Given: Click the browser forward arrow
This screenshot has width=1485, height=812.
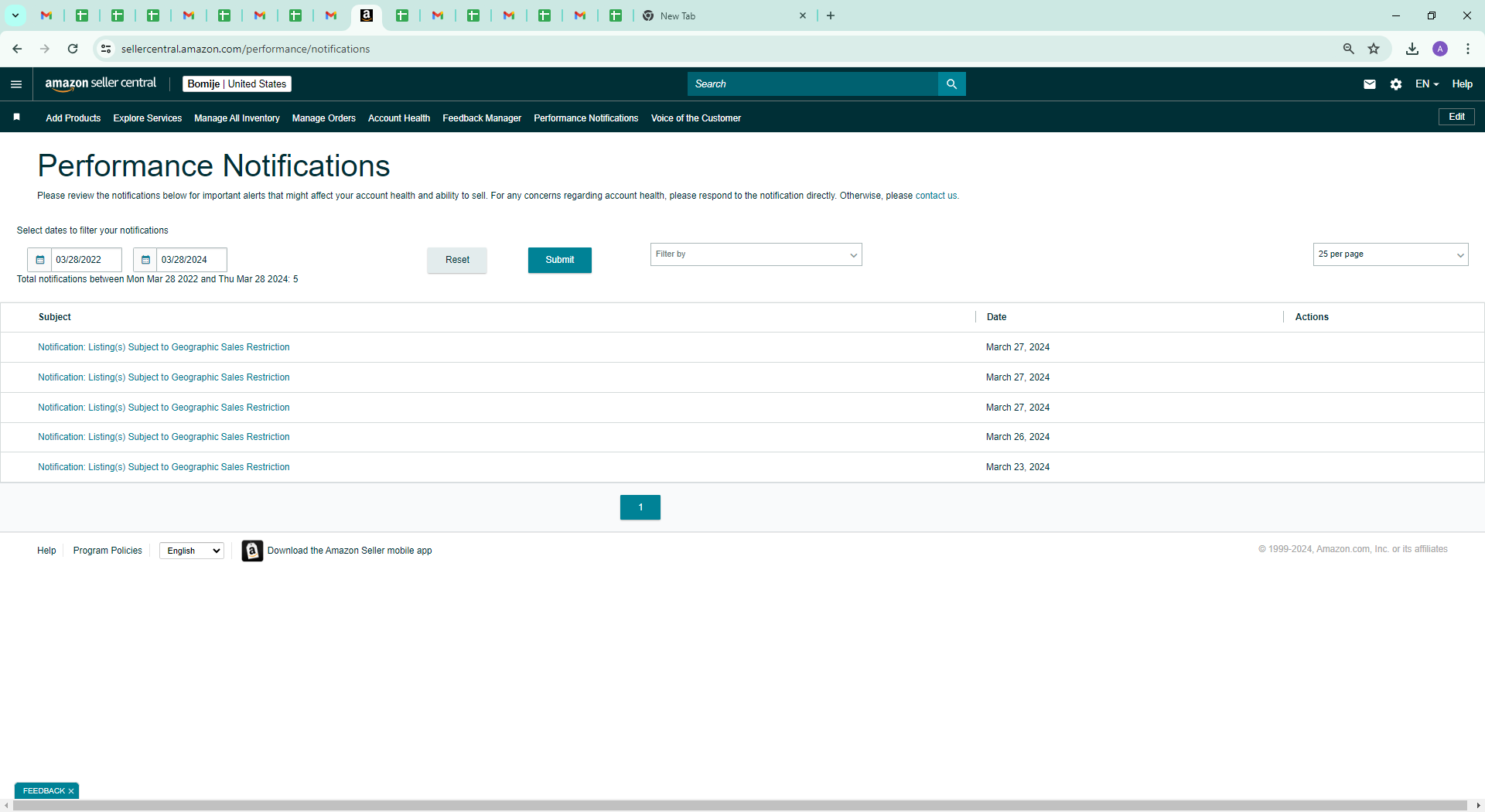Looking at the screenshot, I should pyautogui.click(x=45, y=49).
